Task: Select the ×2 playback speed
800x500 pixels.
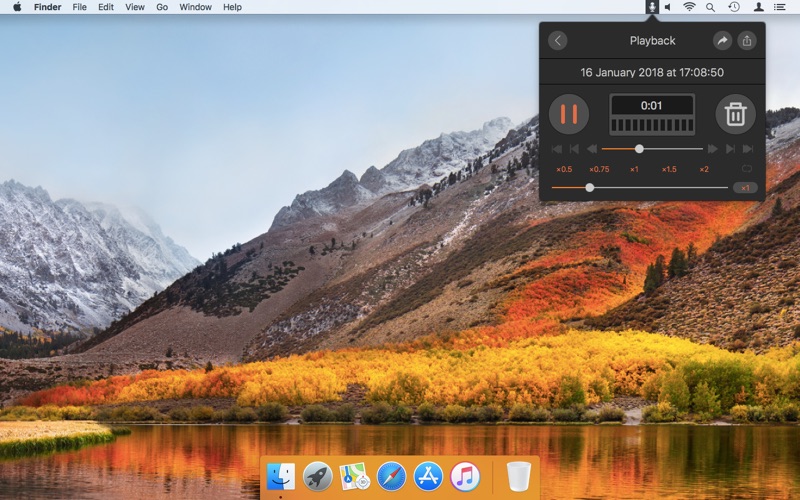Action: pyautogui.click(x=704, y=169)
